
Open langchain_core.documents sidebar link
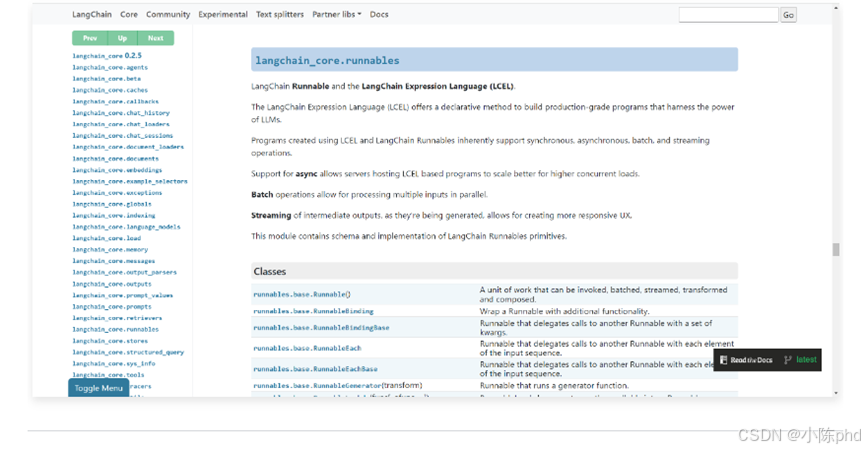pyautogui.click(x=115, y=158)
